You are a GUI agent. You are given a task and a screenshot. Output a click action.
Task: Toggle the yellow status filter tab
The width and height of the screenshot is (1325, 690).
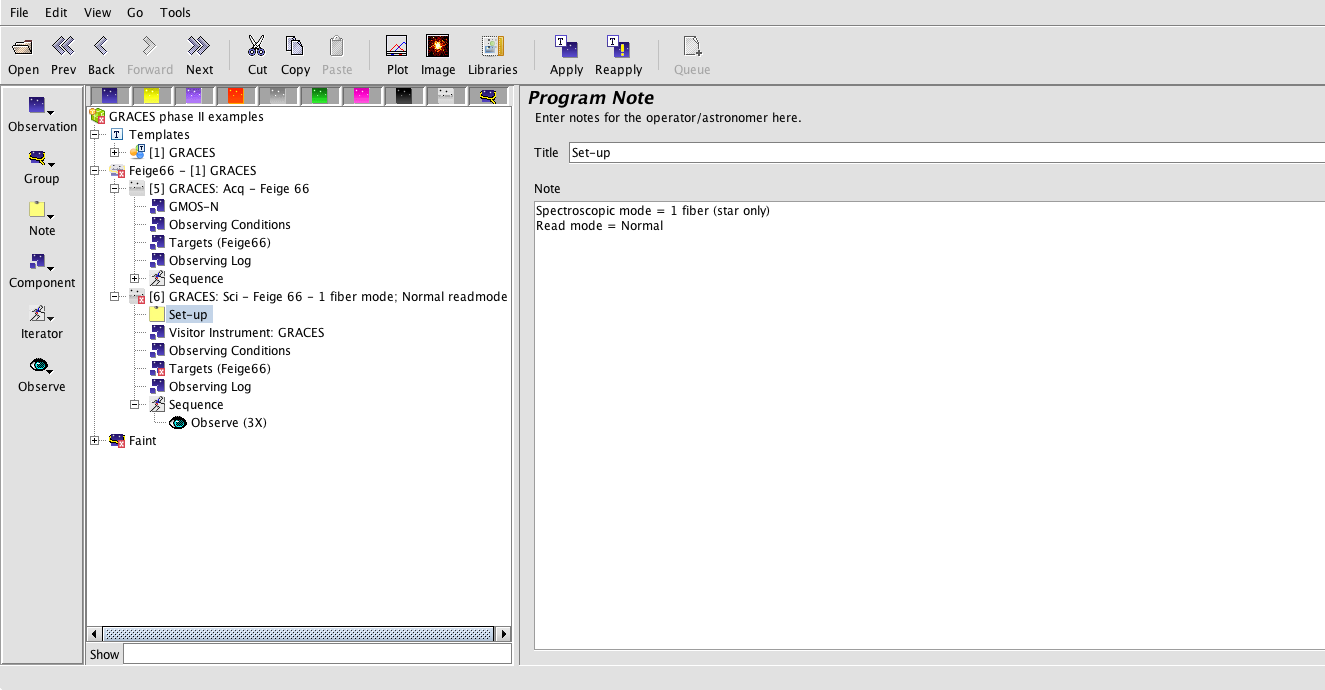click(151, 96)
